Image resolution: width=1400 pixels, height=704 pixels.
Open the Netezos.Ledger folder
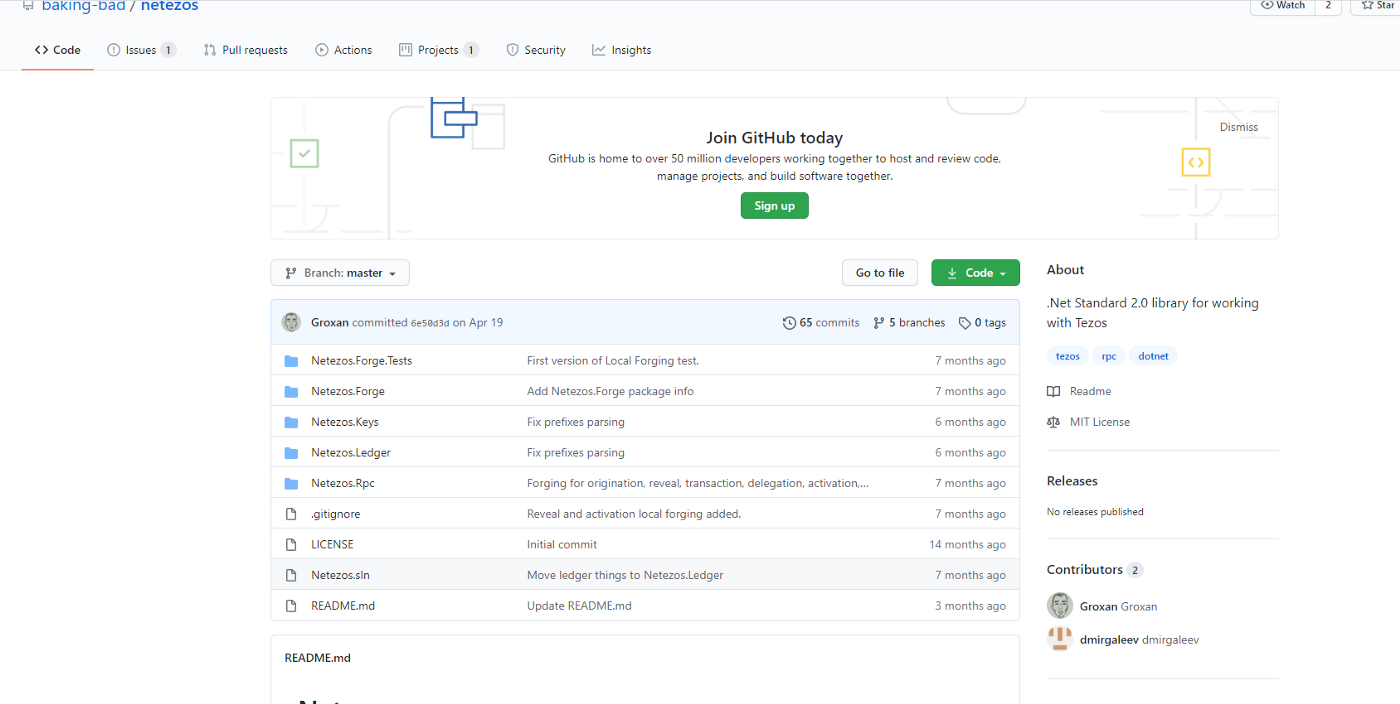[351, 453]
